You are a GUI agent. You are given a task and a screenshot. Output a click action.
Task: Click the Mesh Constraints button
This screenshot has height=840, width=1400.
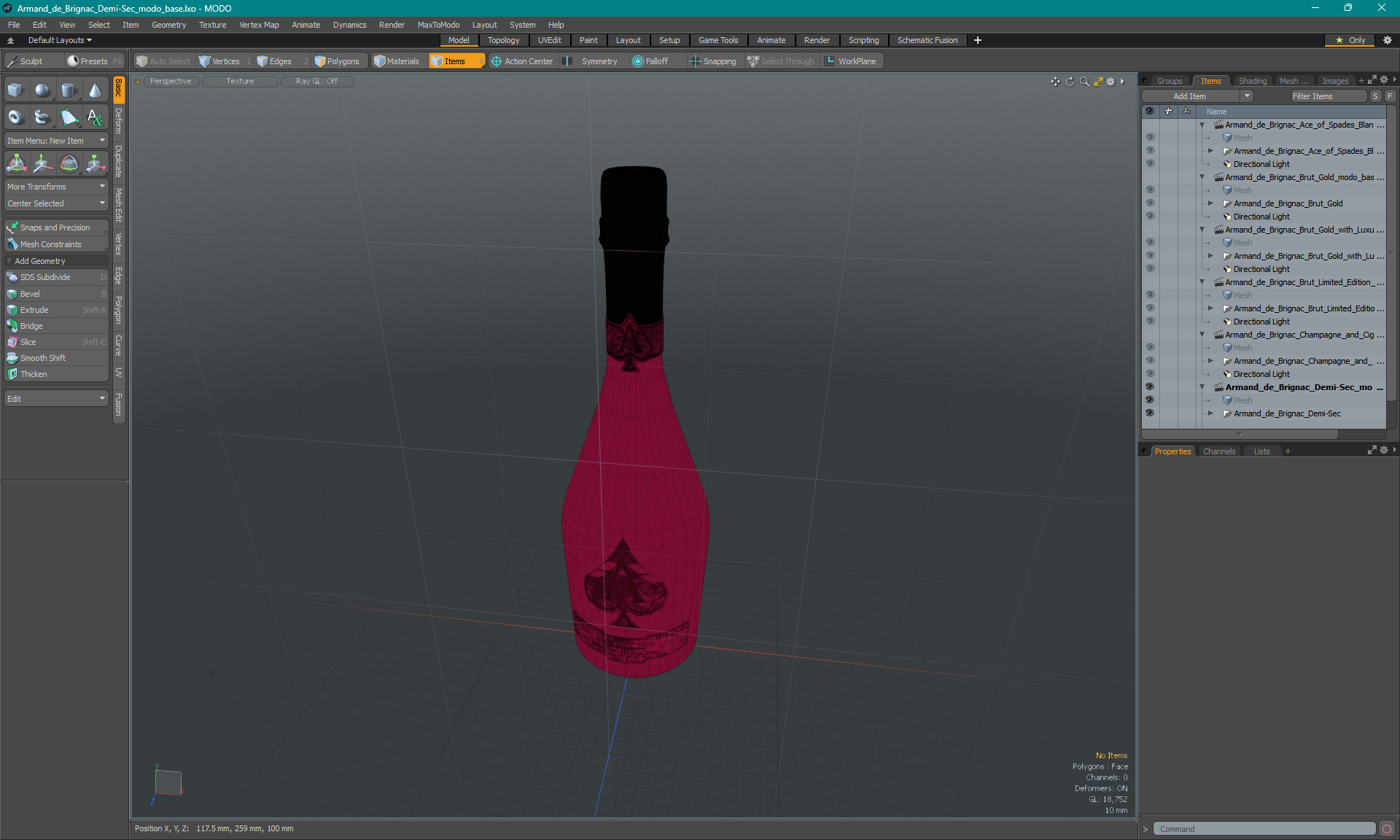click(56, 244)
